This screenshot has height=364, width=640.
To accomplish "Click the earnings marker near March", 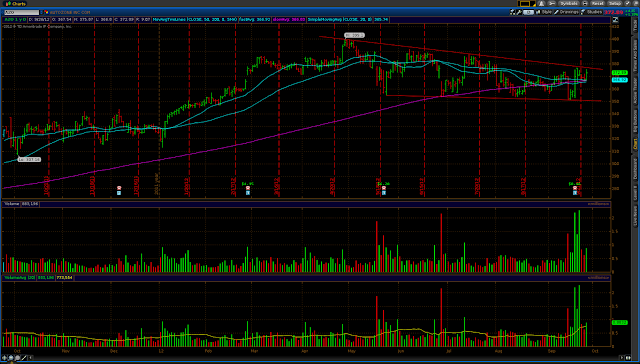I will (248, 190).
